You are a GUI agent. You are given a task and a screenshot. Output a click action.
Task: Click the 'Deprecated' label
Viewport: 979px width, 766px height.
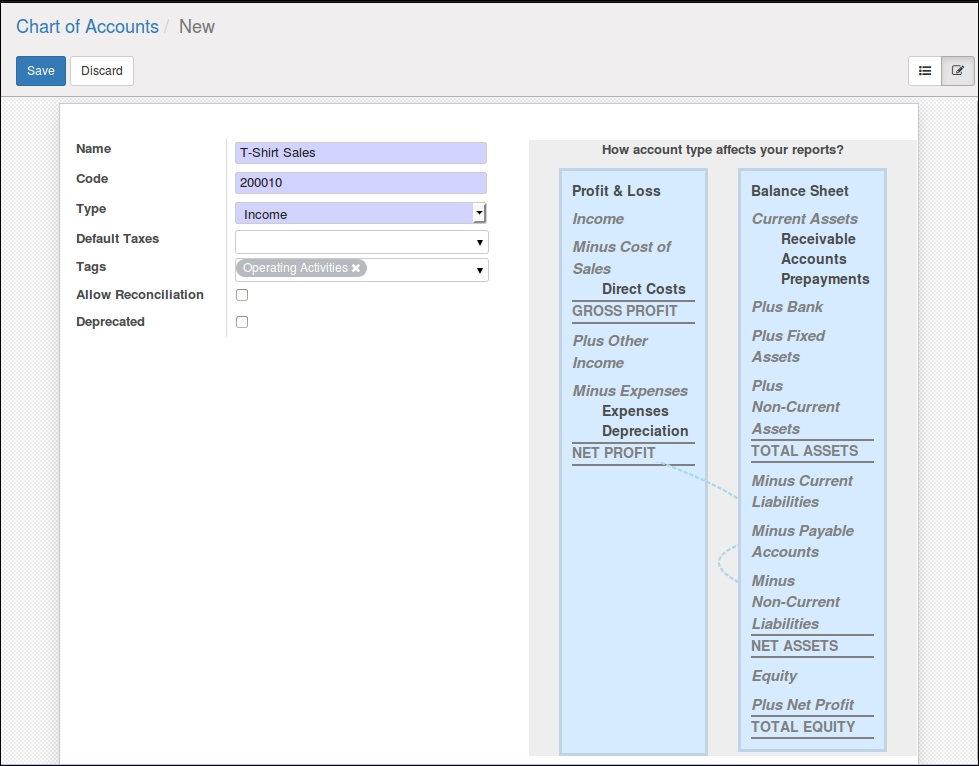tap(111, 322)
